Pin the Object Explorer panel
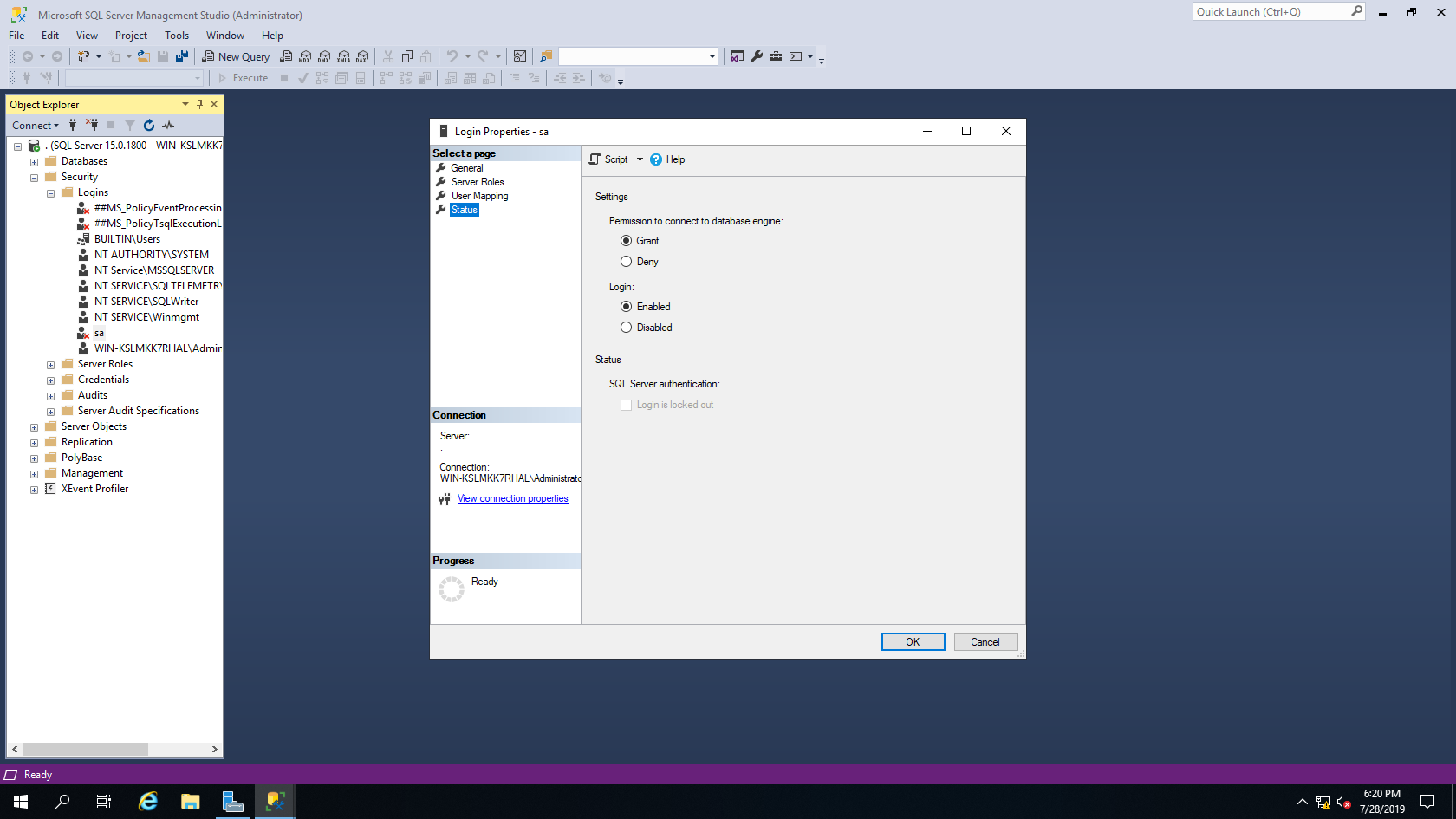Image resolution: width=1456 pixels, height=819 pixels. [199, 104]
